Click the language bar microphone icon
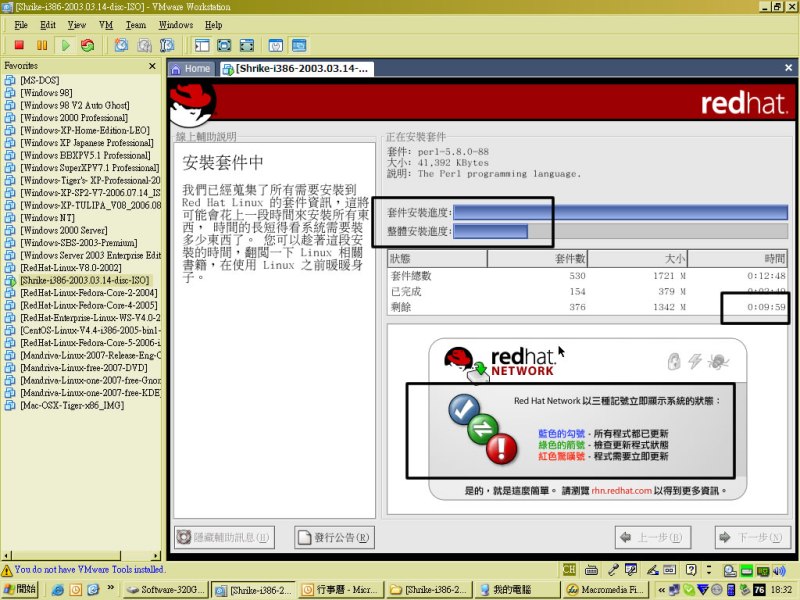The height and width of the screenshot is (600, 800). click(613, 570)
